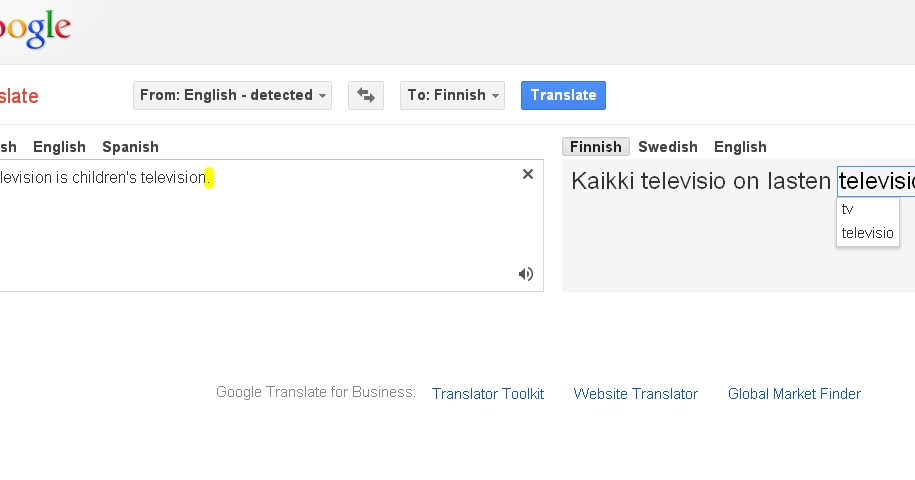The image size is (915, 480).
Task: Open Global Market Finder link
Action: pos(794,394)
